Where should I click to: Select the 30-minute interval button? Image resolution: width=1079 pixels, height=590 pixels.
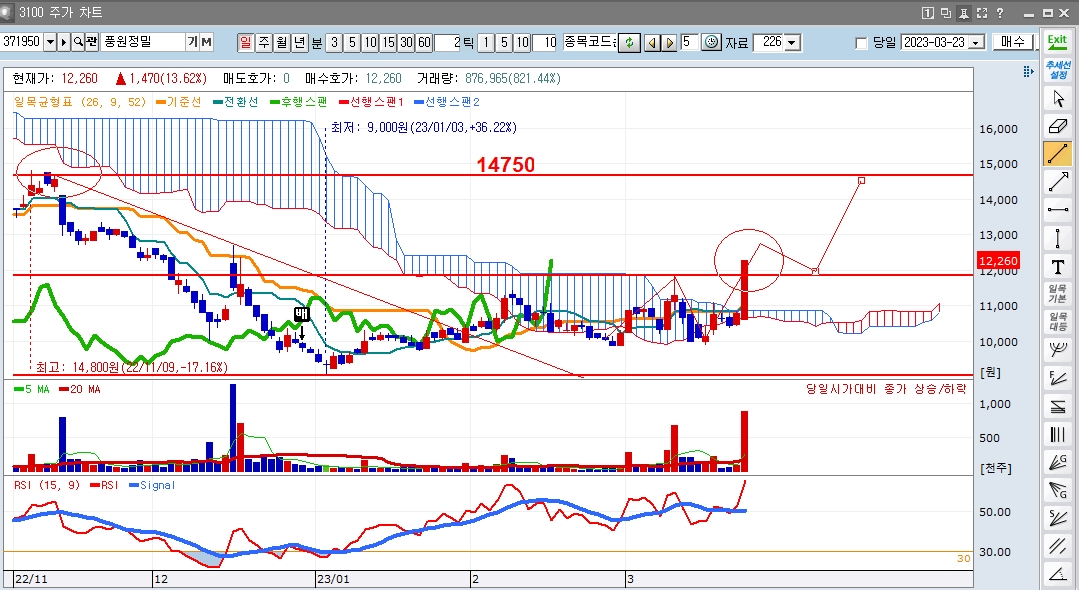point(406,42)
